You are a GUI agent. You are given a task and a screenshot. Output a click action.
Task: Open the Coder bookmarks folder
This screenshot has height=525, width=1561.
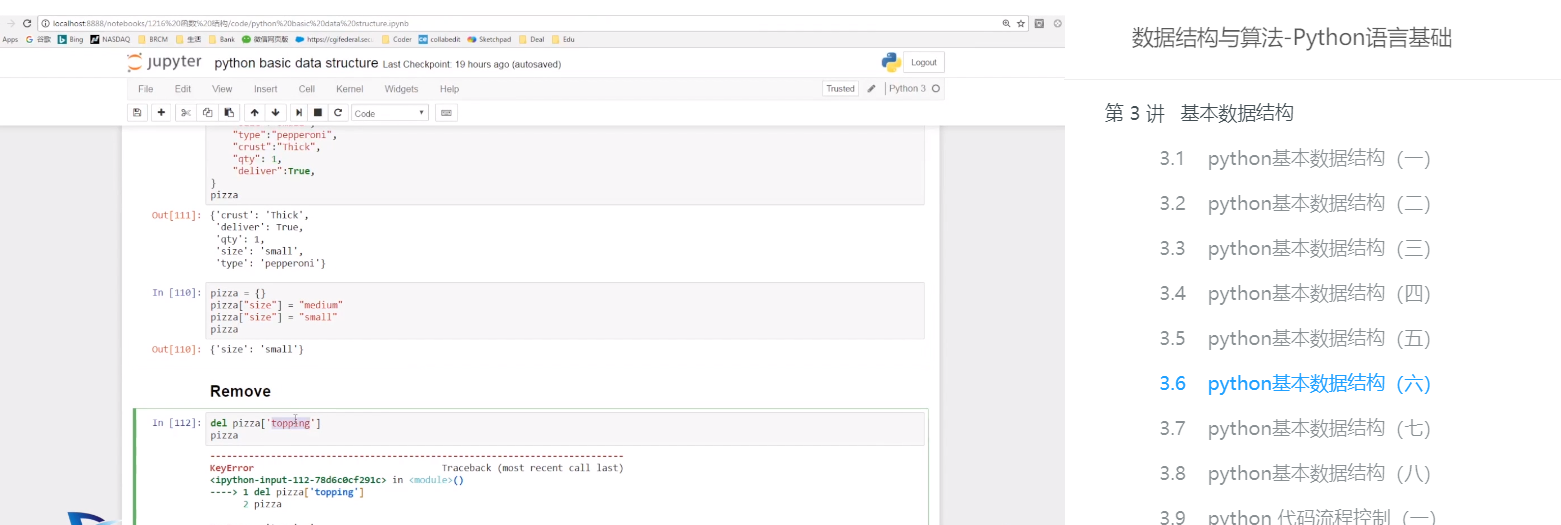(x=396, y=39)
